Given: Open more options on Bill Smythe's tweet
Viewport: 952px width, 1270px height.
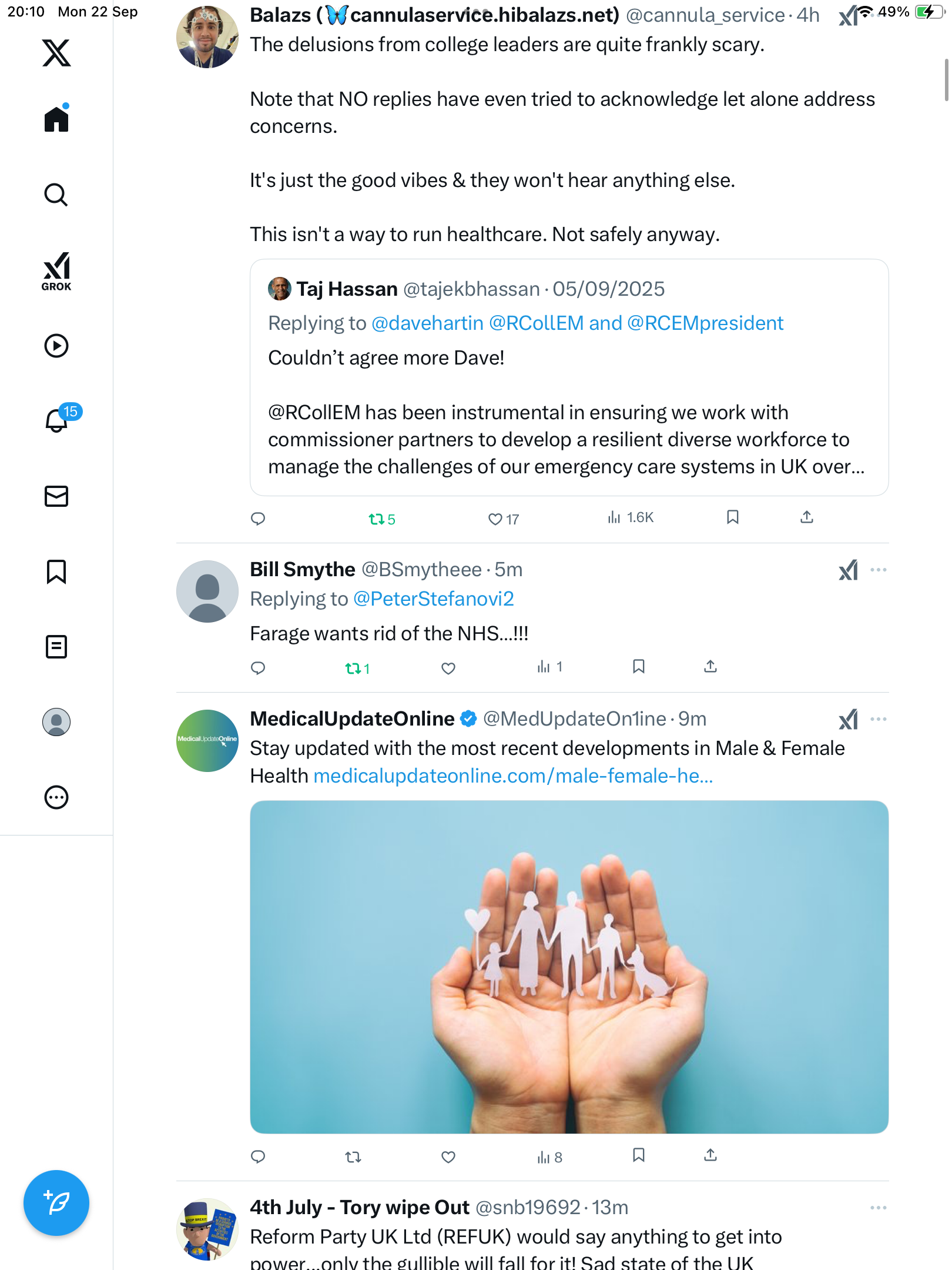Looking at the screenshot, I should [879, 570].
